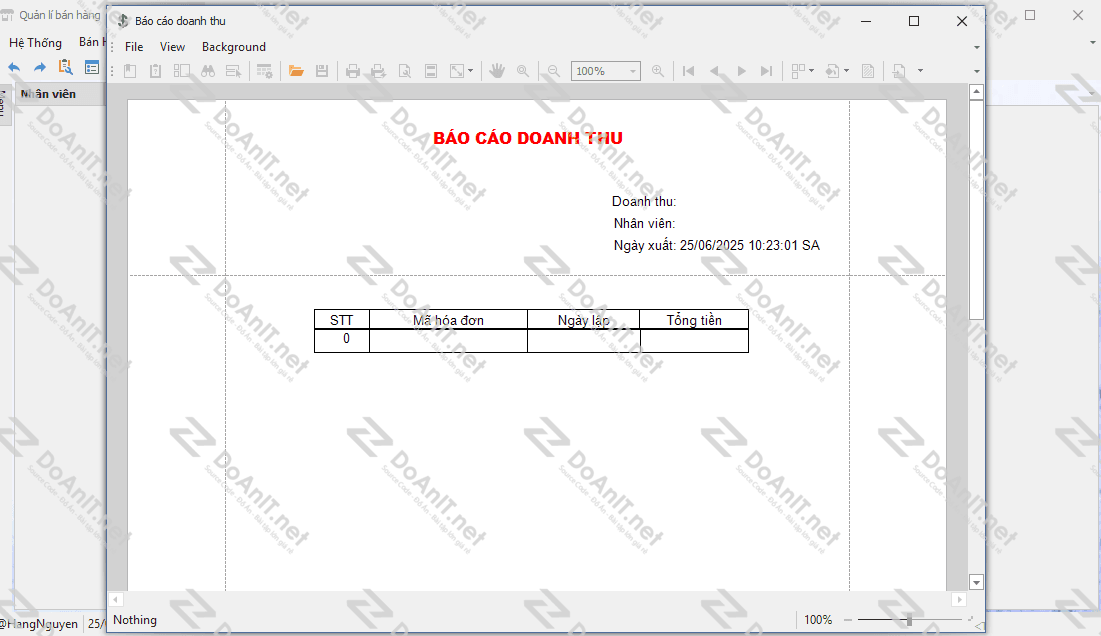Open the Header and Footer editor
The image size is (1101, 636).
point(431,71)
